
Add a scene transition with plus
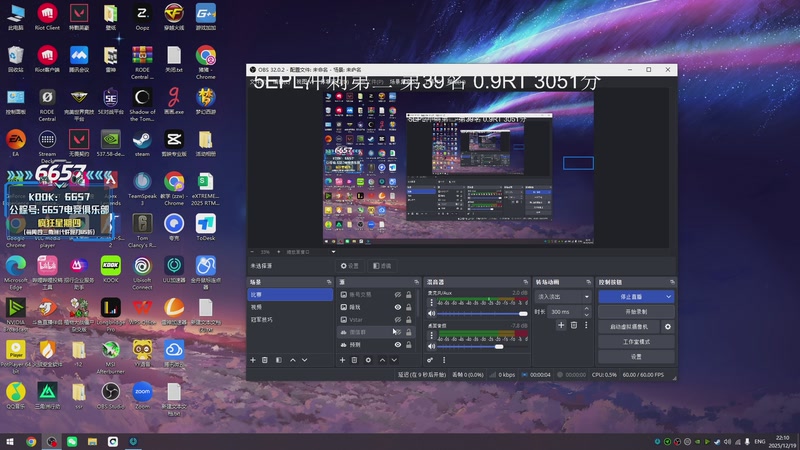(x=561, y=325)
